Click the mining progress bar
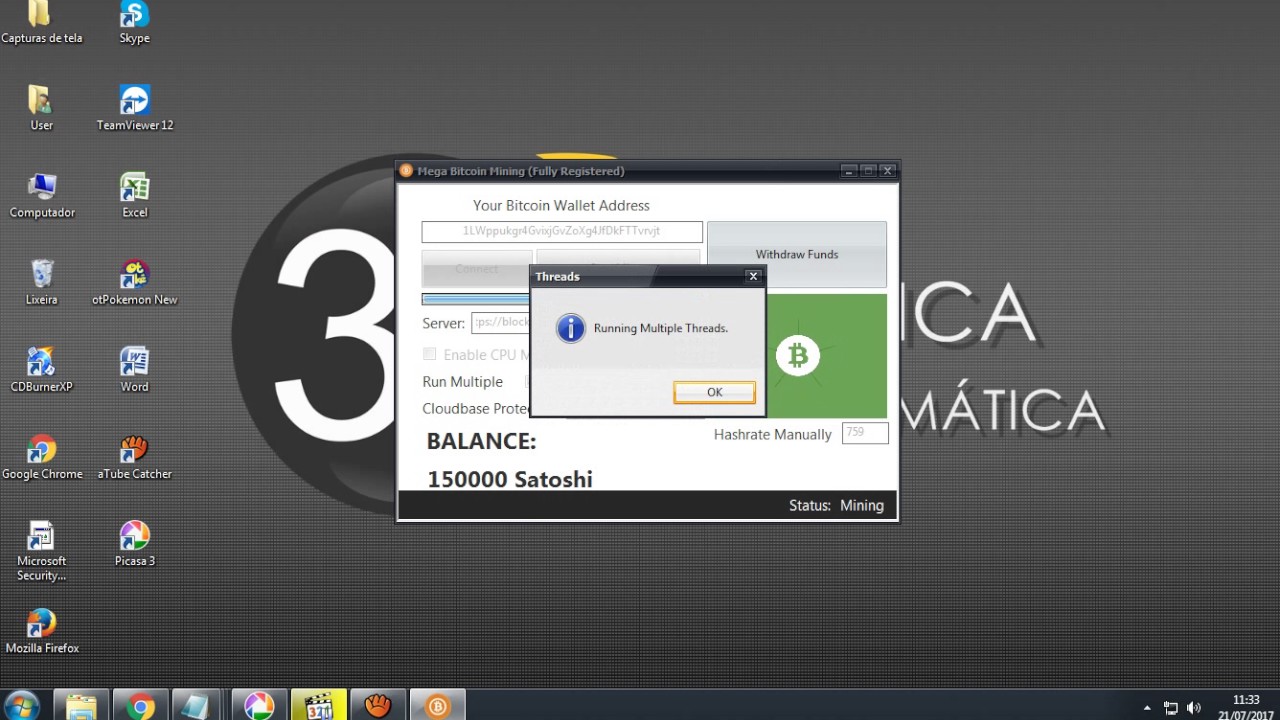The image size is (1280, 720). pos(476,299)
